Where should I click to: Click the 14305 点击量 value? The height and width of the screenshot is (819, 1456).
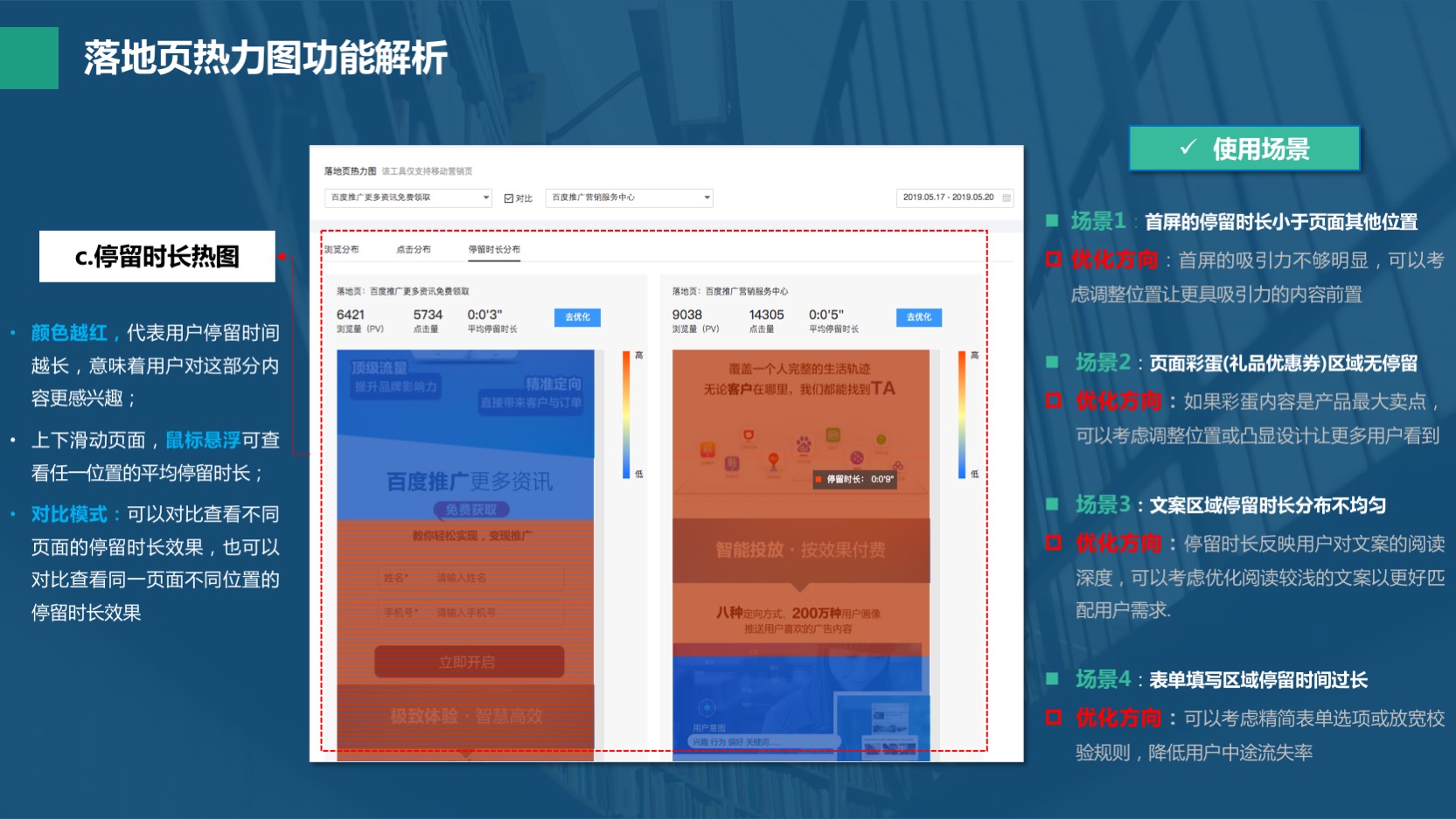tap(767, 315)
